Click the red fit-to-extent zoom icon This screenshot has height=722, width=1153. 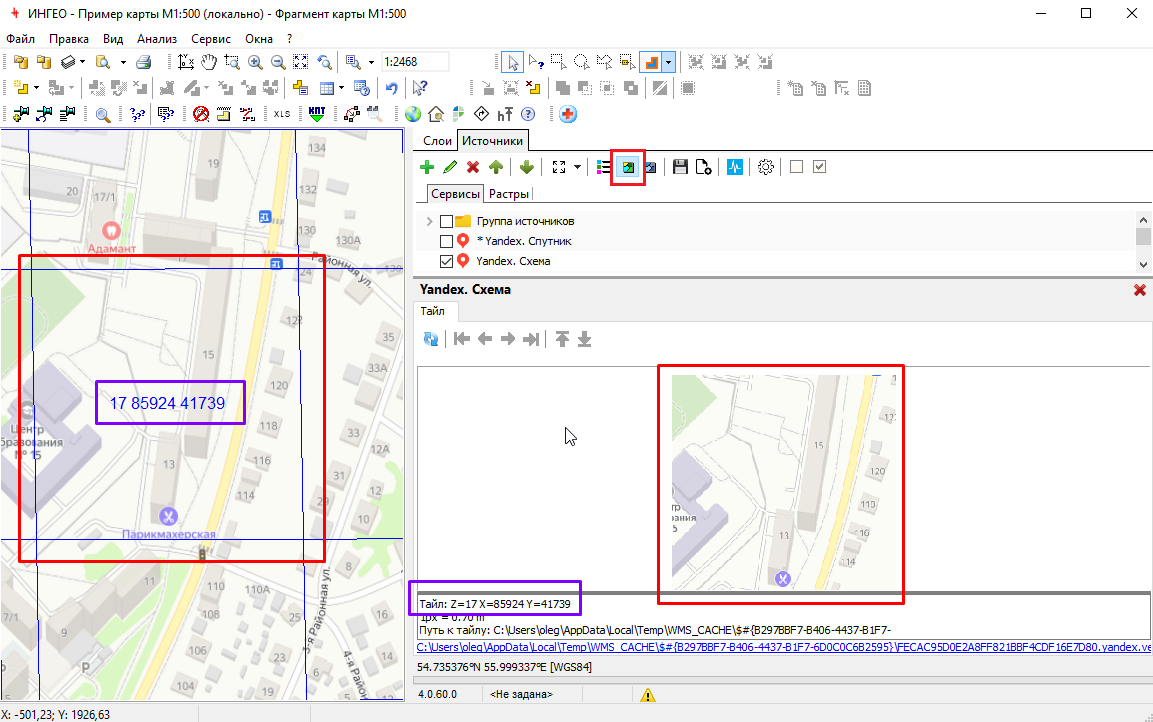point(301,62)
